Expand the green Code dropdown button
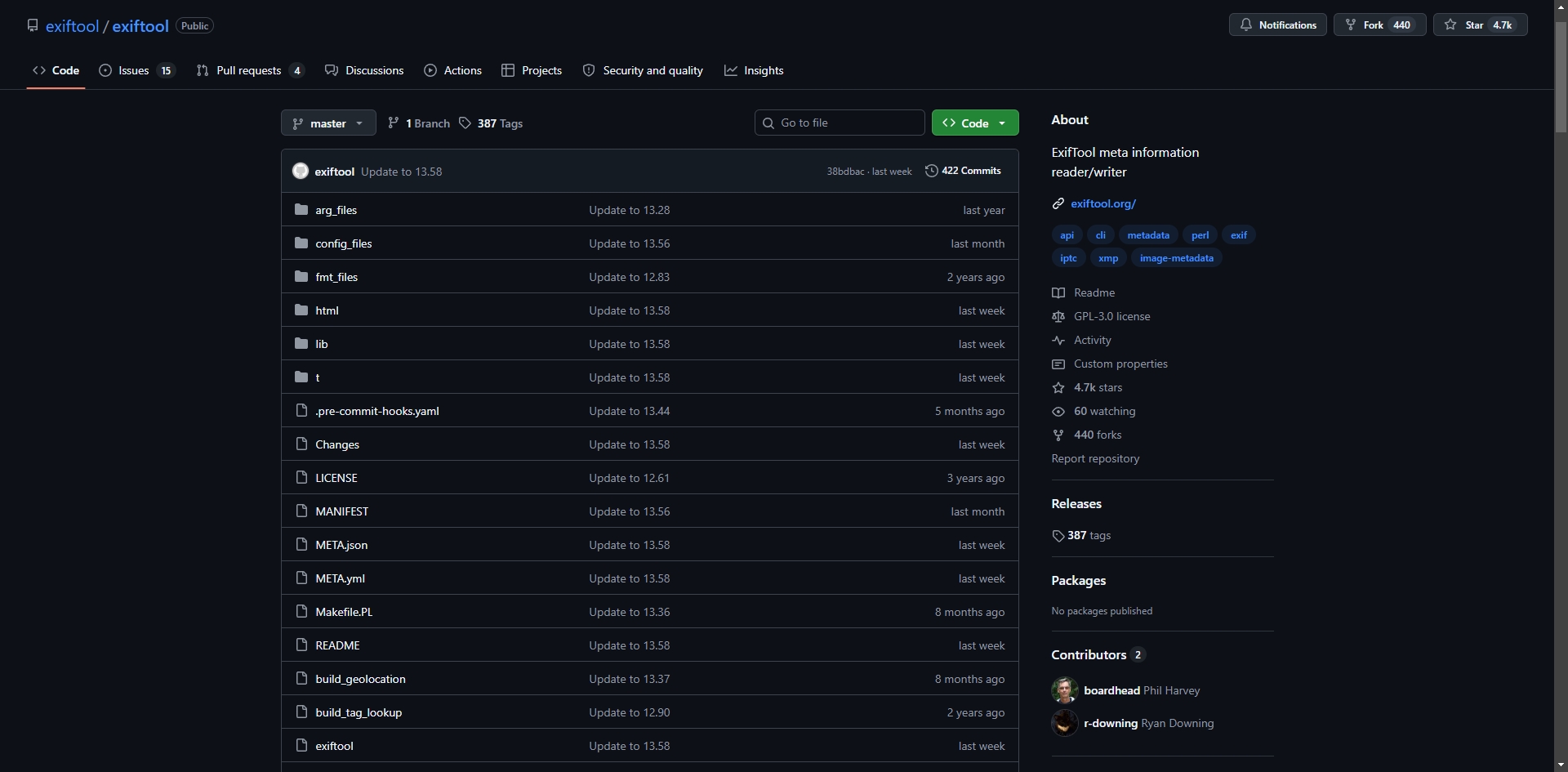The image size is (1568, 772). tap(975, 123)
